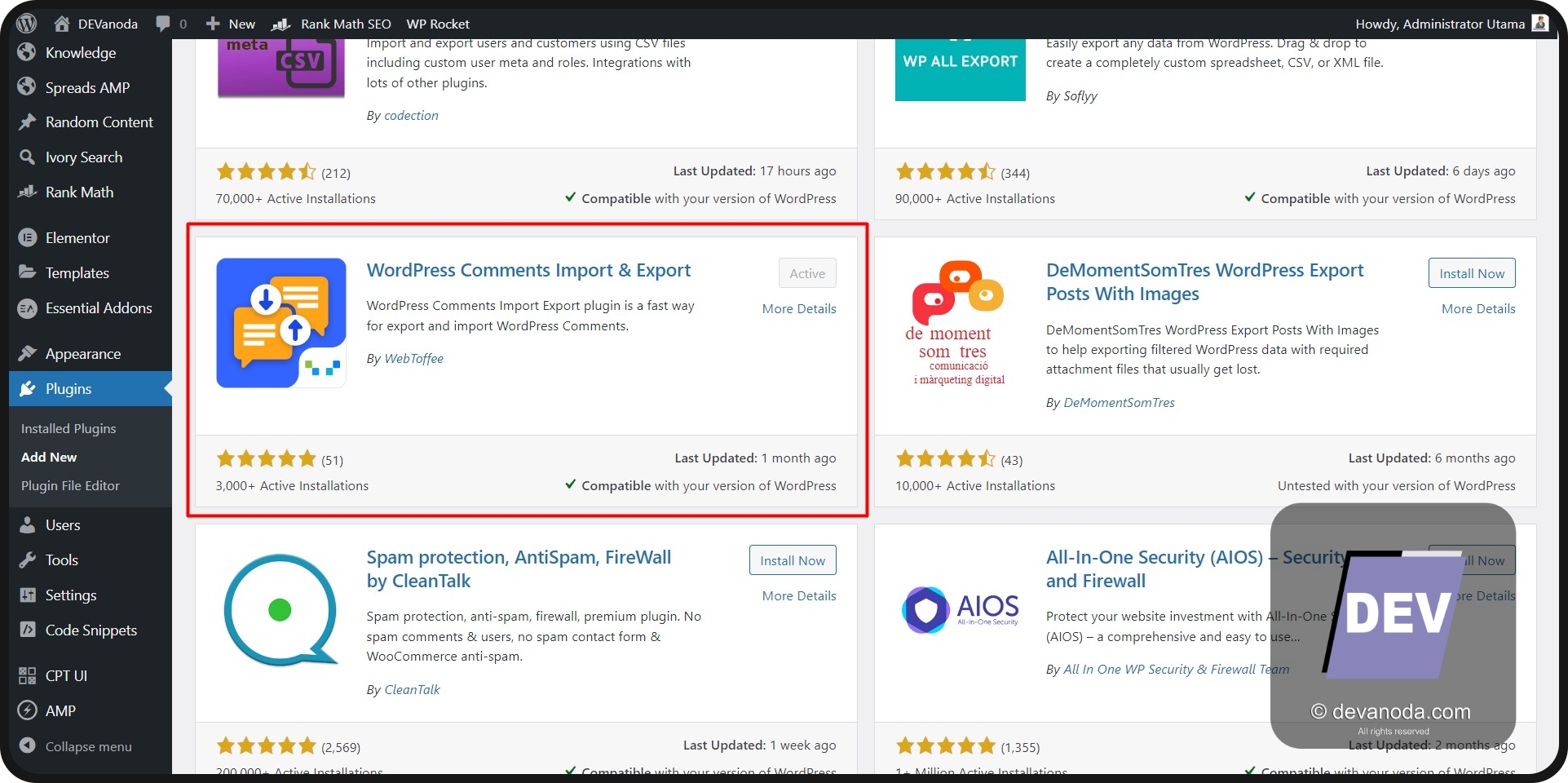Open the CPT UI menu item
The height and width of the screenshot is (783, 1568).
(x=66, y=675)
